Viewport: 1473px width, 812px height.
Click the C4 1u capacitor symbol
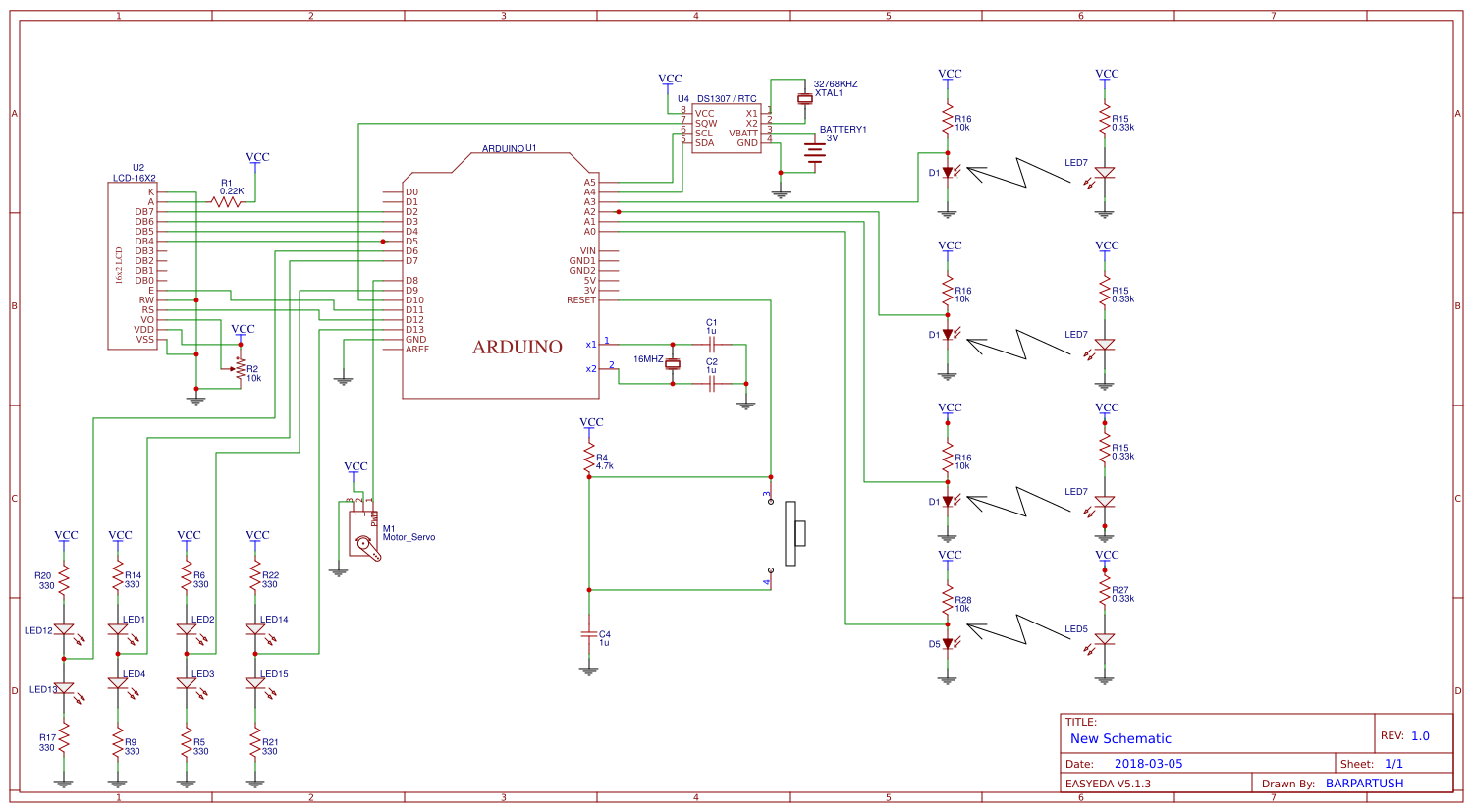coord(589,634)
